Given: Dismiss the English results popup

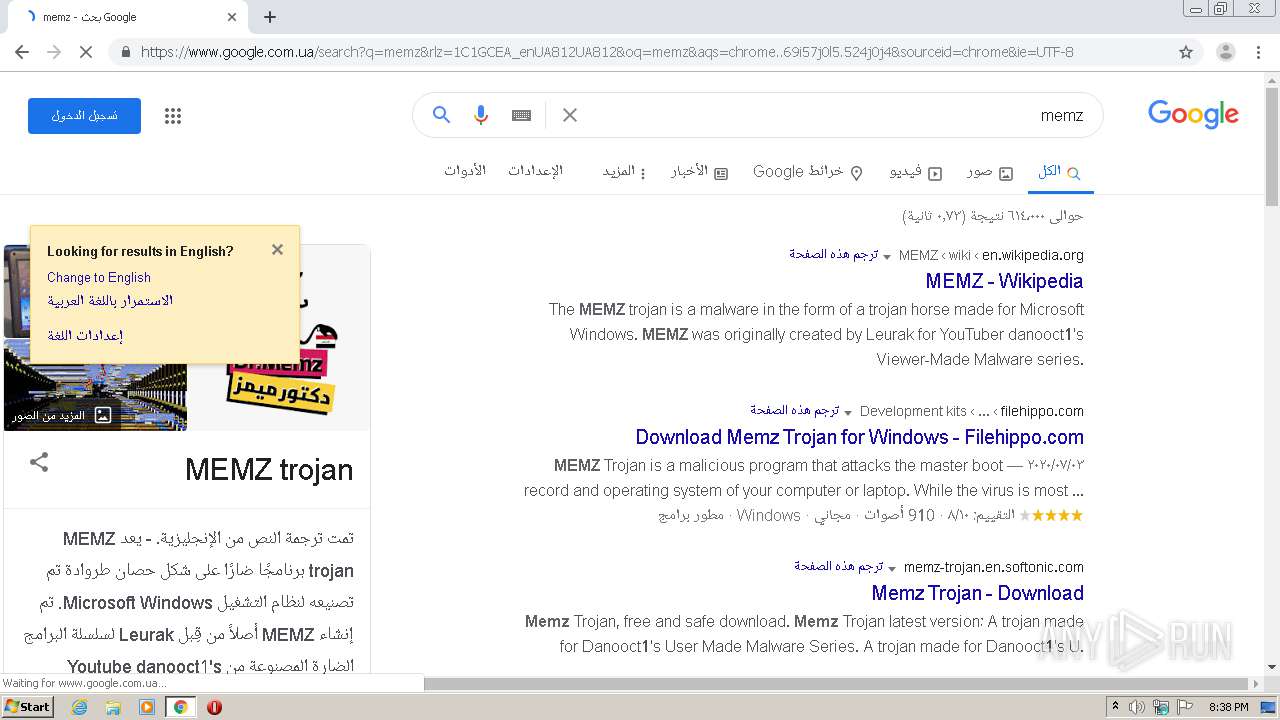Looking at the screenshot, I should [277, 250].
